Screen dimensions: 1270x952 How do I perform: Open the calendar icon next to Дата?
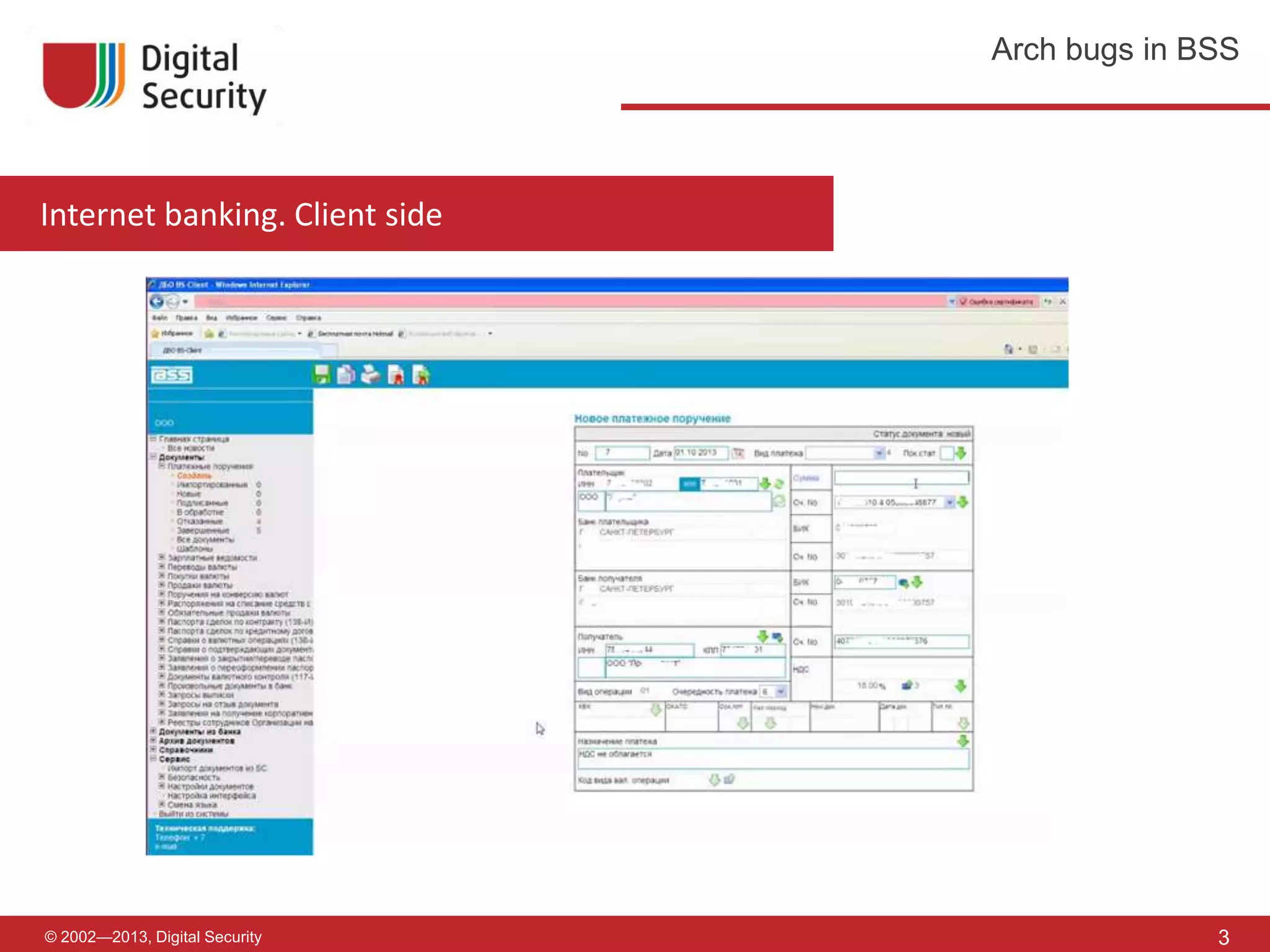pos(737,453)
